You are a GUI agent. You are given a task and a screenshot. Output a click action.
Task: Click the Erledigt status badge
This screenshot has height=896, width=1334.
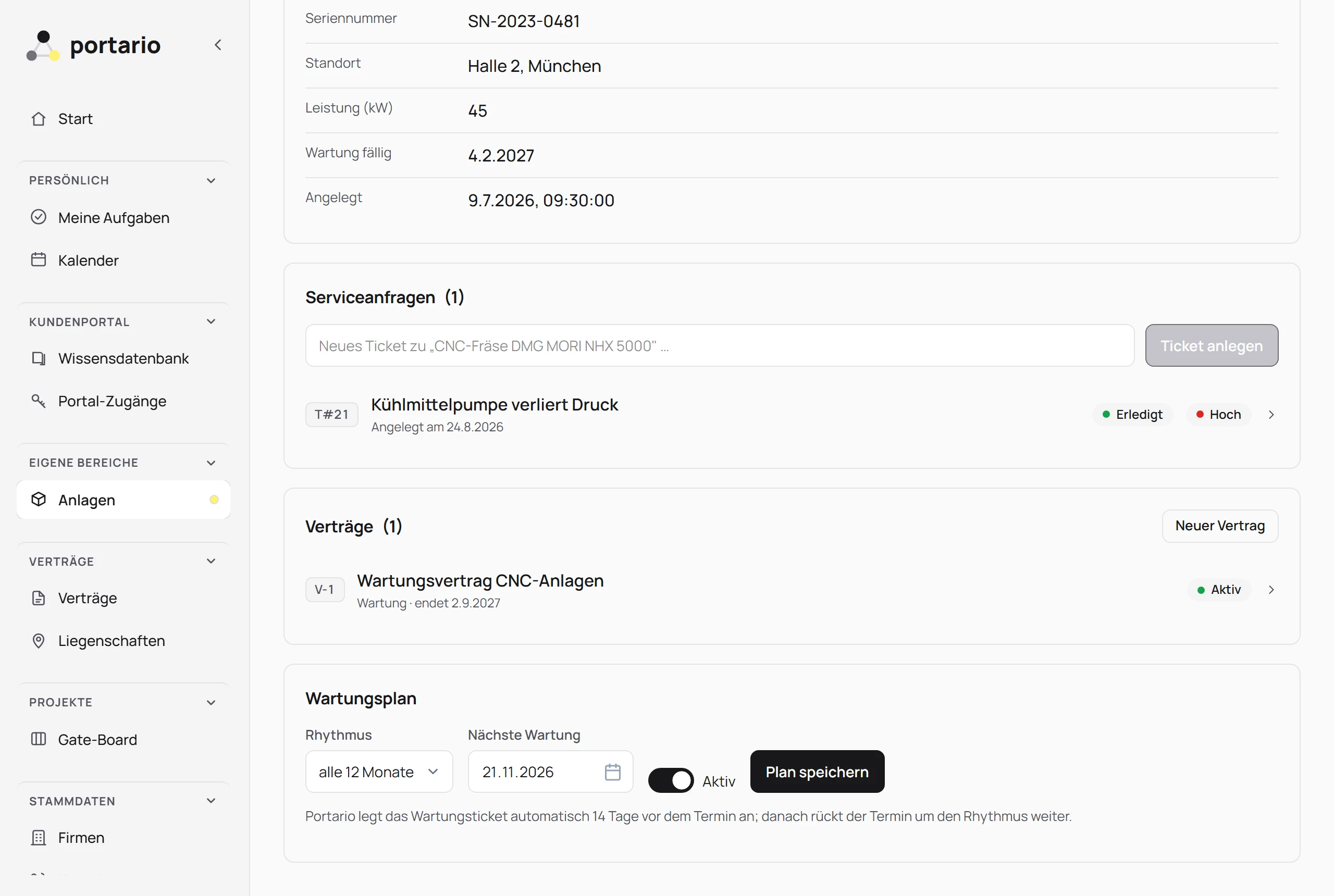(1132, 414)
